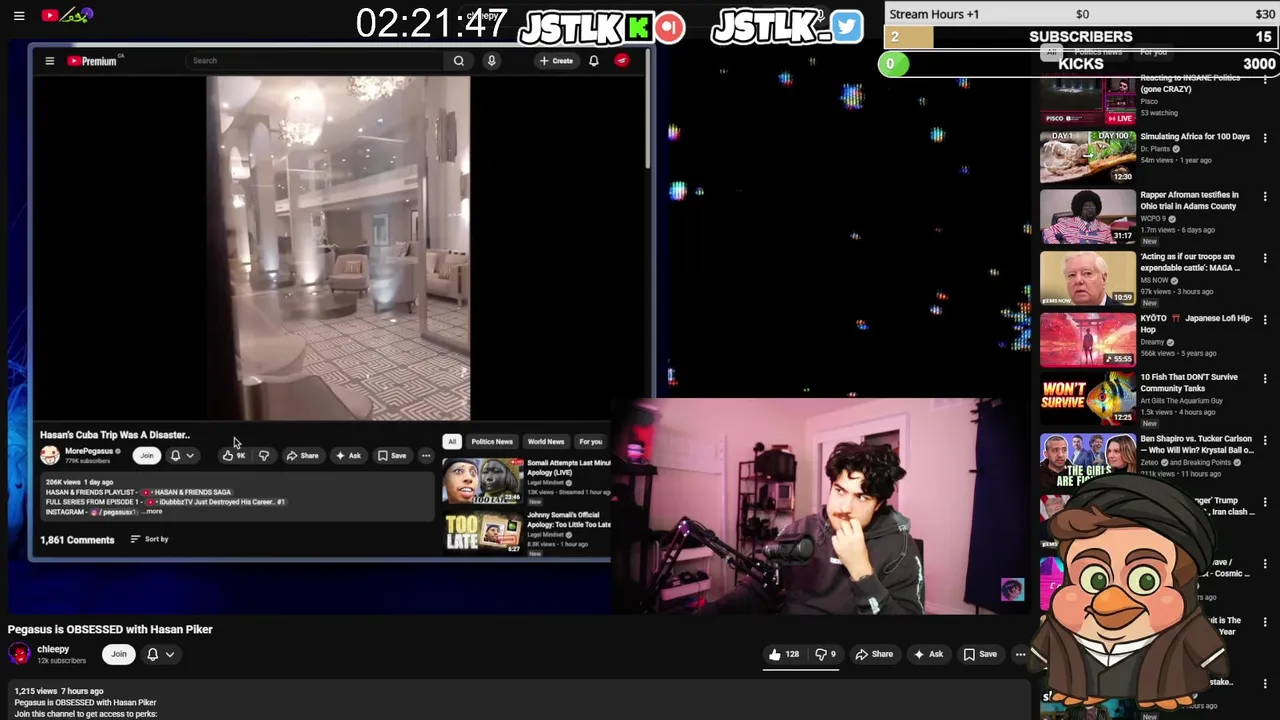Image resolution: width=1280 pixels, height=720 pixels.
Task: Expand description with ...more link
Action: [x=152, y=512]
